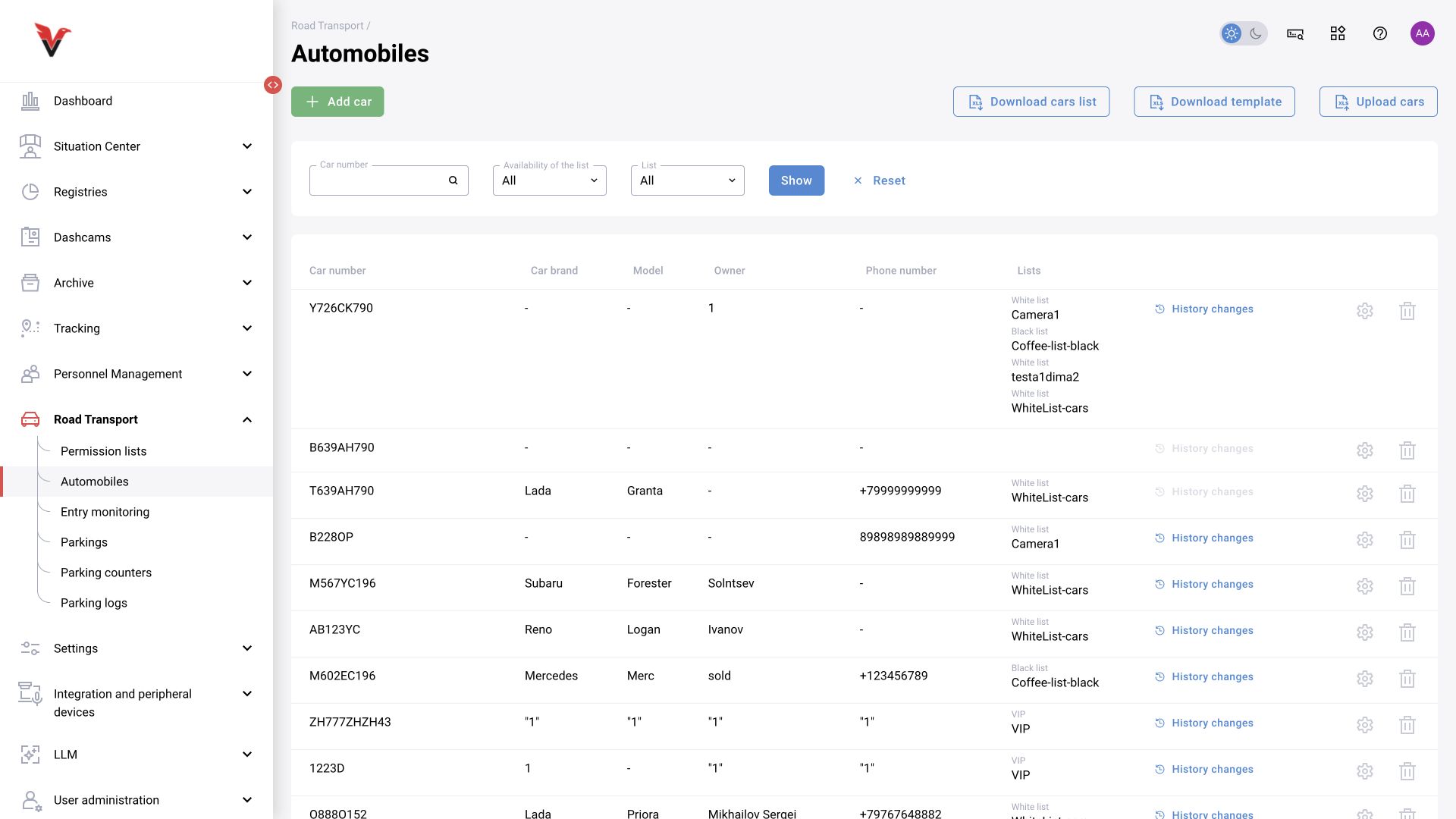Click Download cars list button
This screenshot has width=1456, height=819.
pos(1031,102)
